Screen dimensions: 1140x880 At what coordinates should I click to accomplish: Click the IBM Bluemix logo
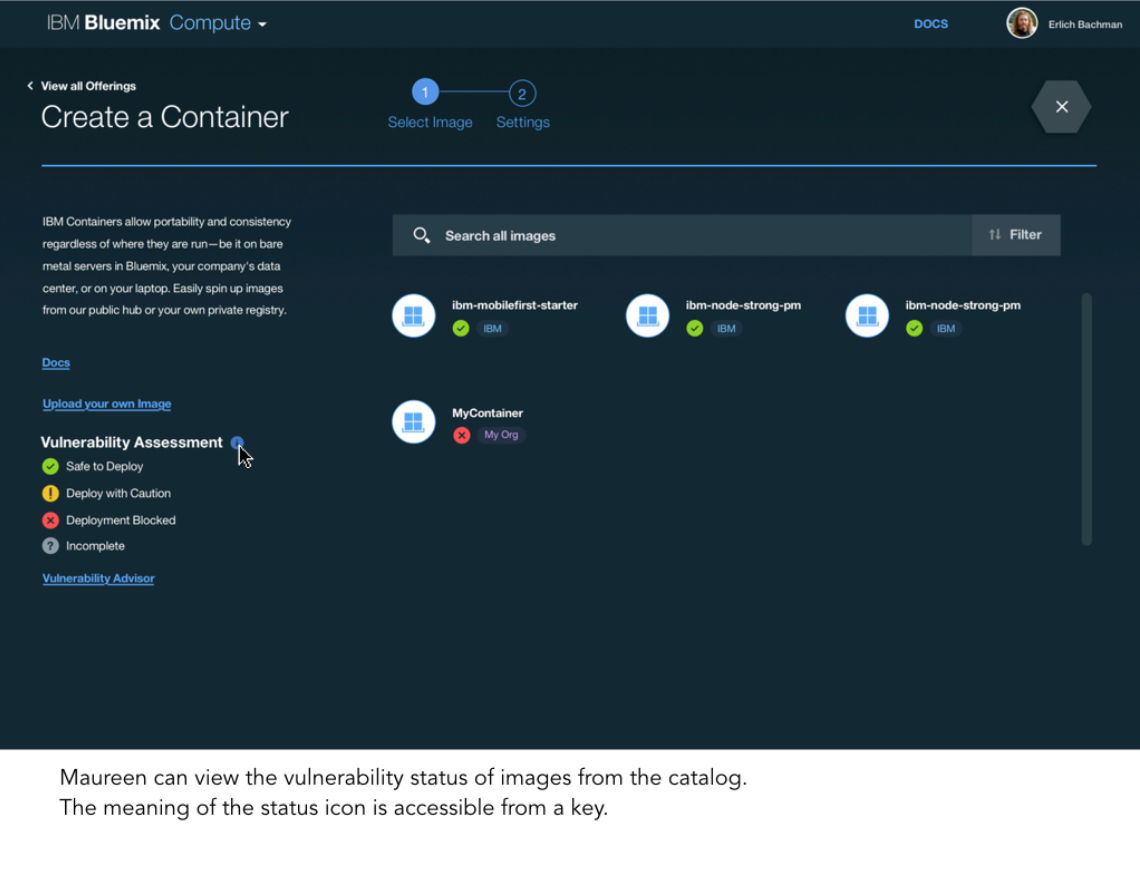103,23
